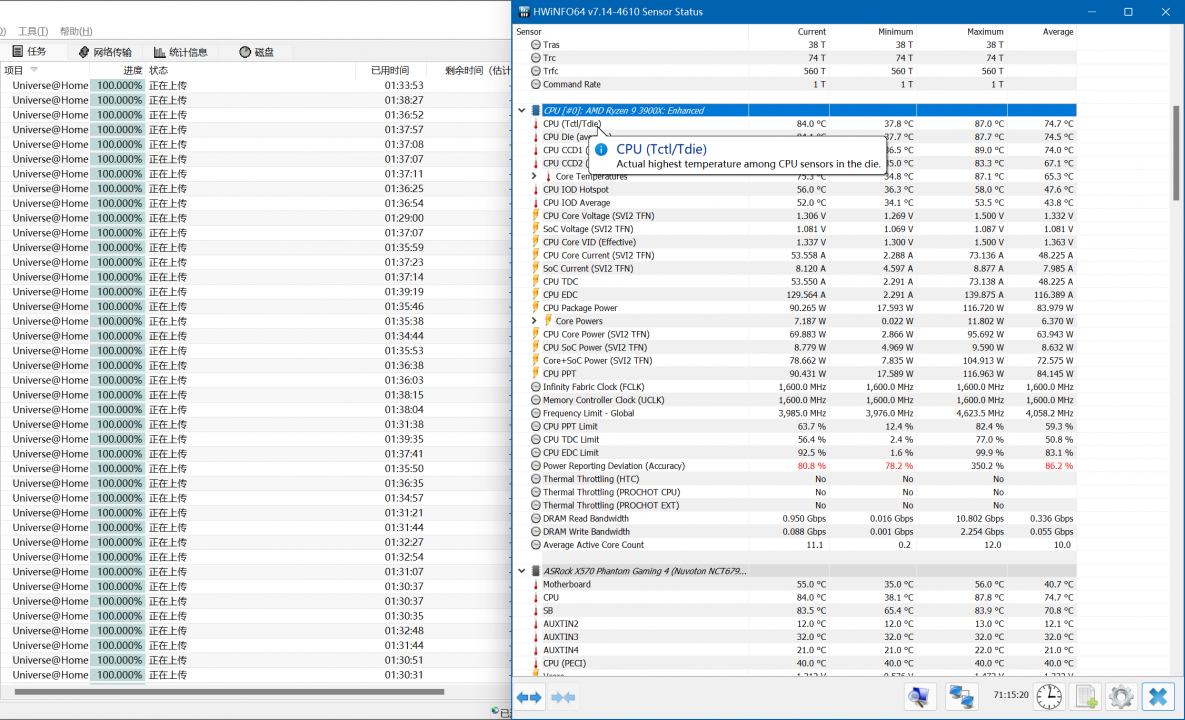The width and height of the screenshot is (1185, 720).
Task: Open the remote network monitors icon
Action: click(961, 697)
